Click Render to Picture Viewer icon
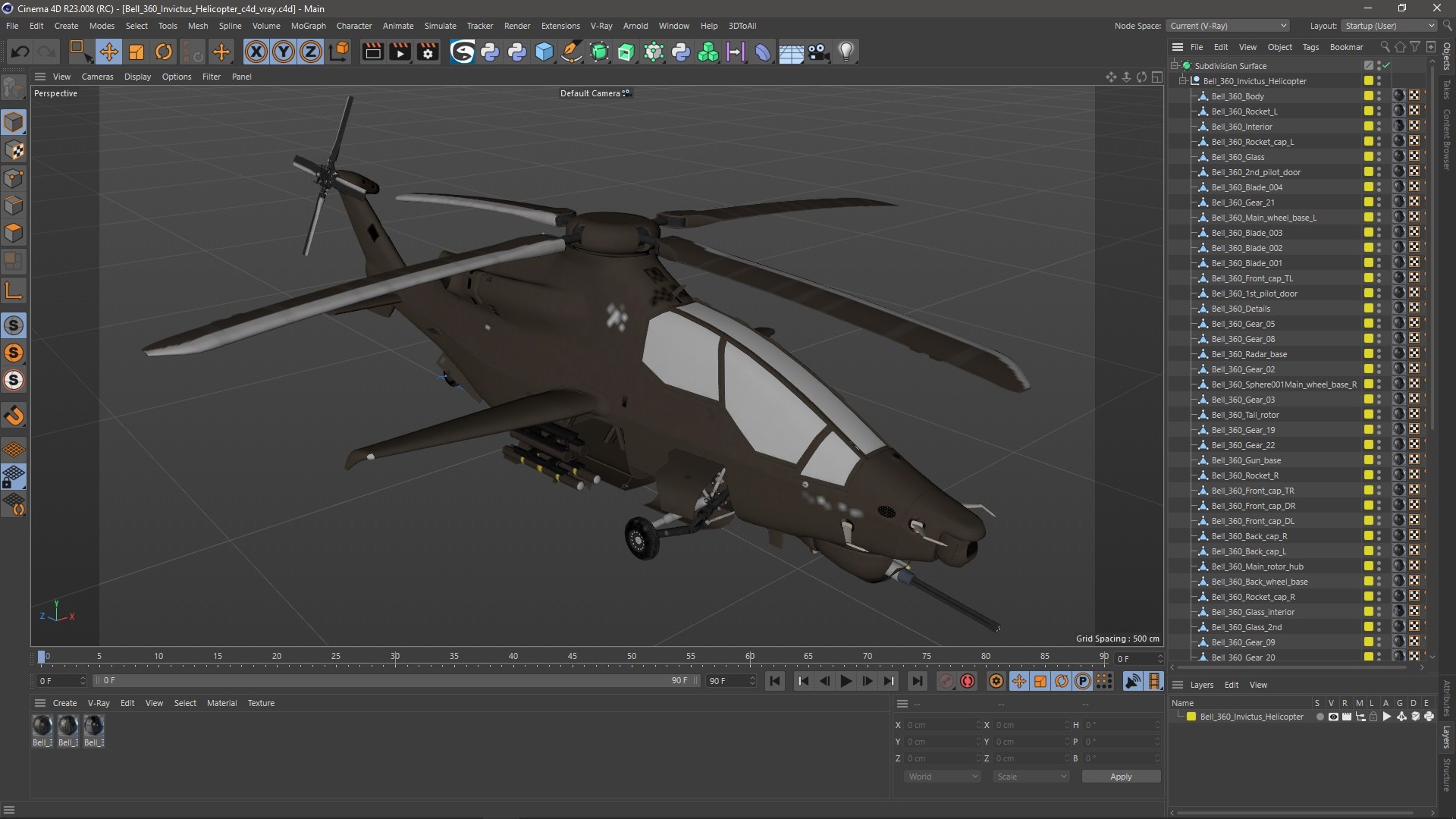This screenshot has width=1456, height=819. tap(400, 52)
